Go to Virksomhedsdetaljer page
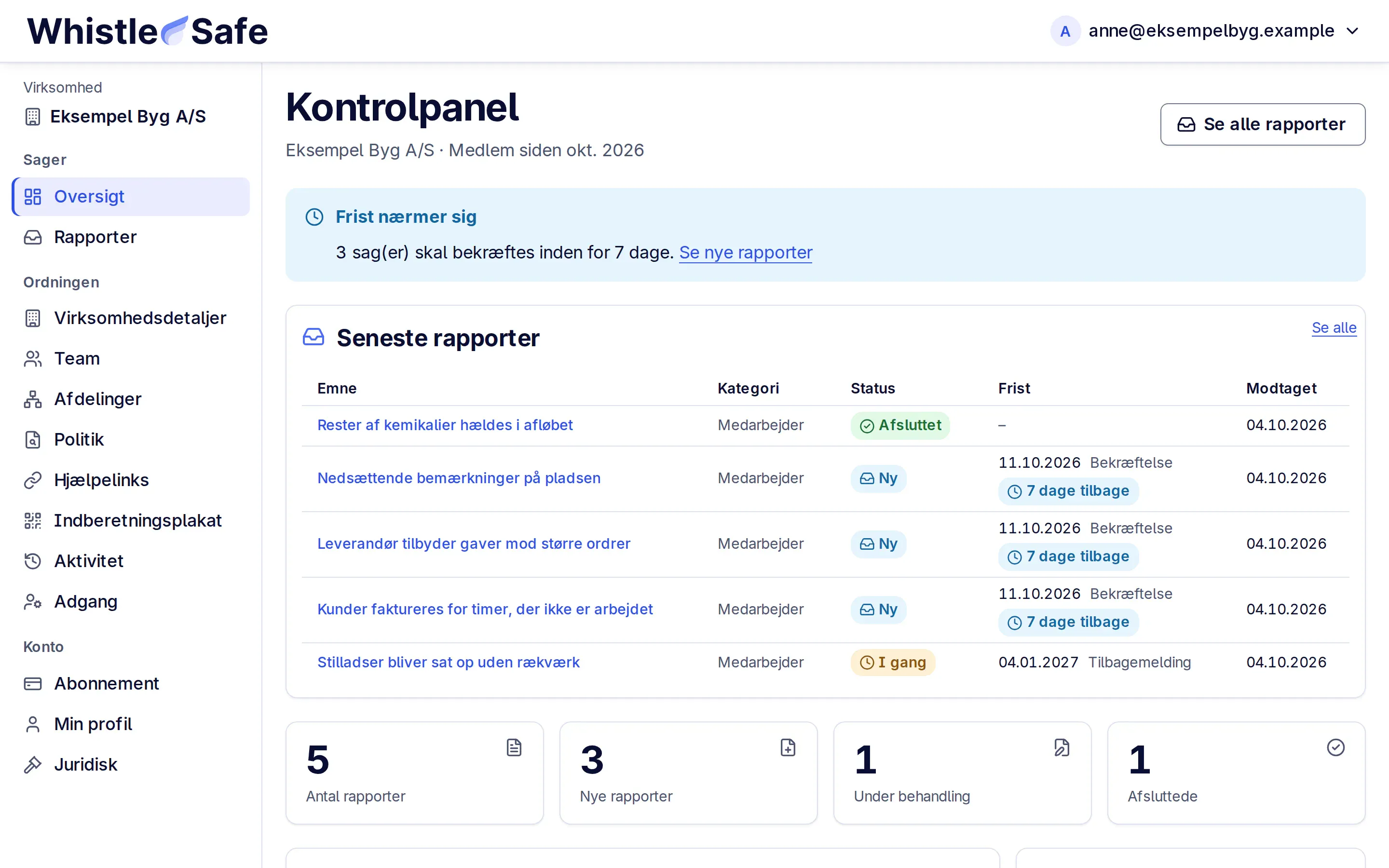 [131, 318]
